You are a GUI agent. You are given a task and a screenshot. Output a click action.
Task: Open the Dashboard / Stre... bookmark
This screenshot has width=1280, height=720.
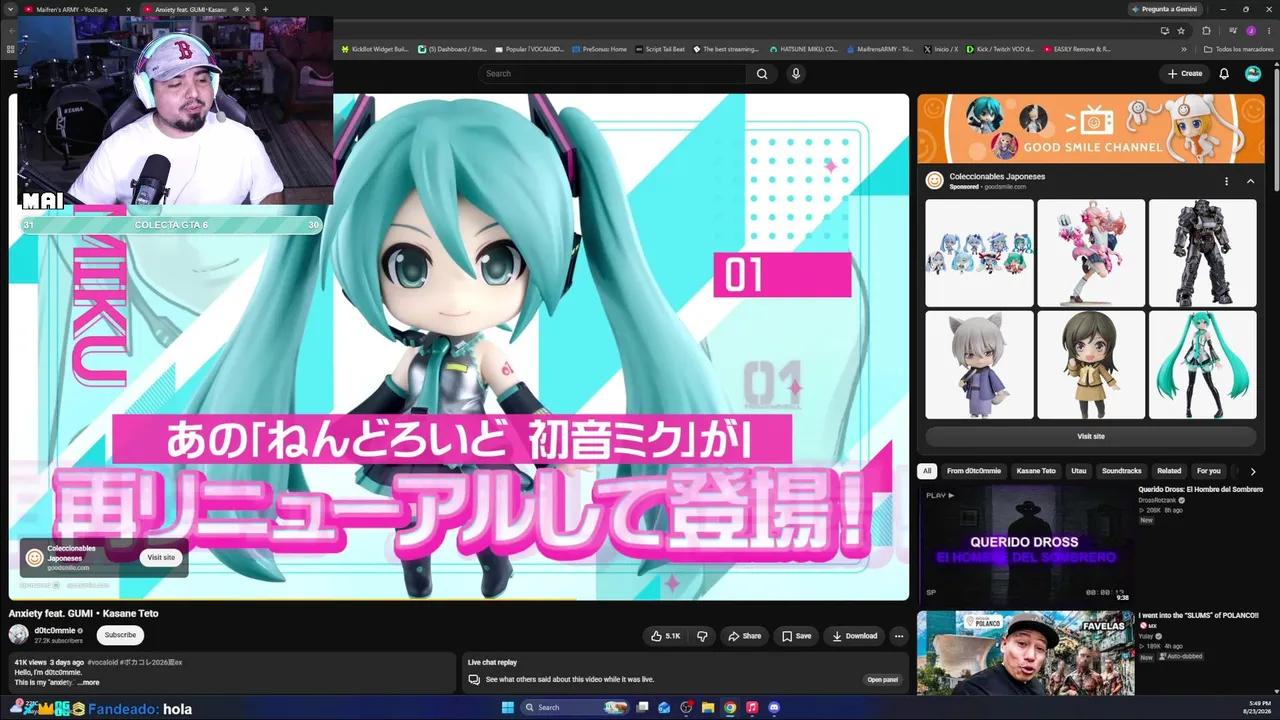(x=452, y=49)
